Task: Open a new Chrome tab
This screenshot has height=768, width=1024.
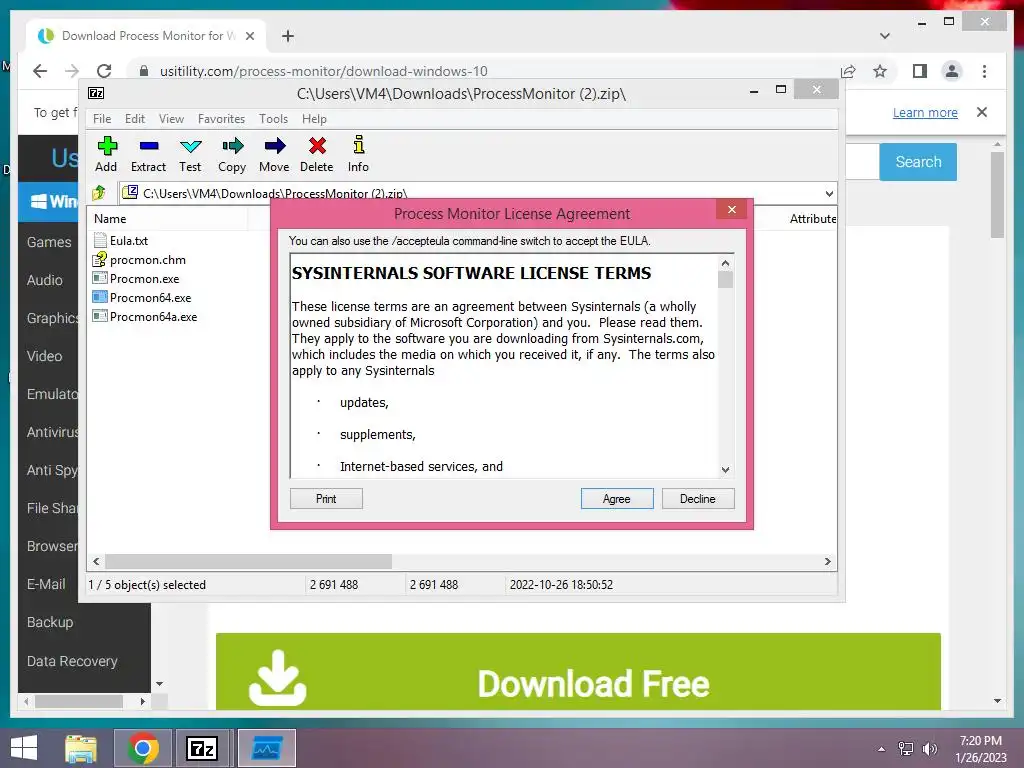Action: click(288, 36)
